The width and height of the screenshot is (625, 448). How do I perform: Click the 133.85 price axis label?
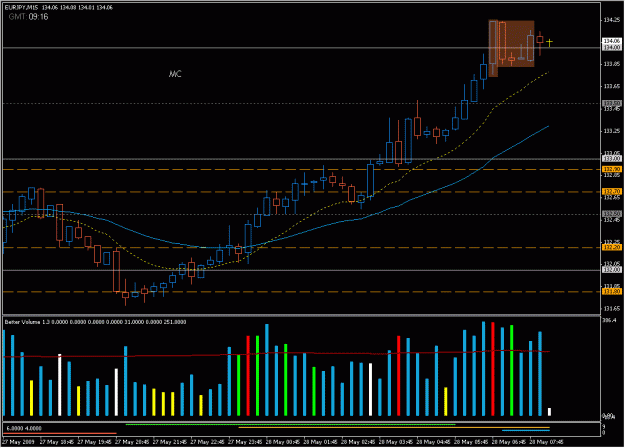pos(611,64)
